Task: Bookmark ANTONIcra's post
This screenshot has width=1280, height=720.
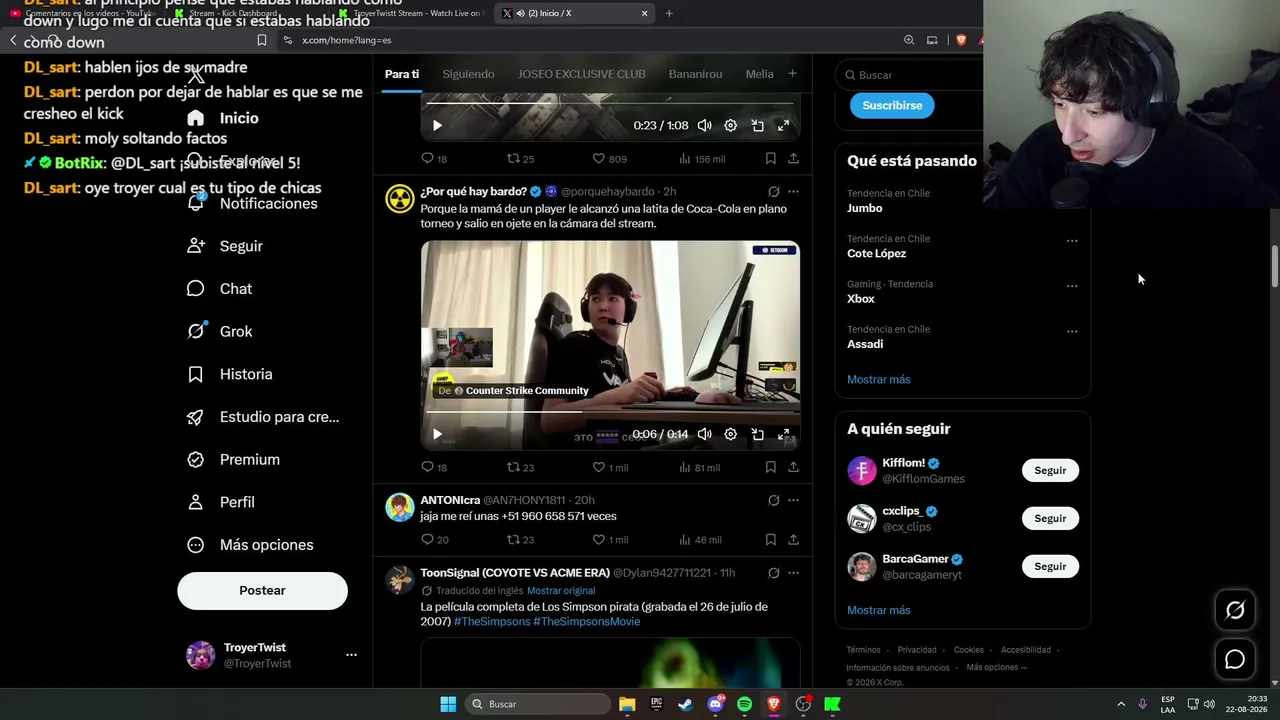Action: pos(770,540)
